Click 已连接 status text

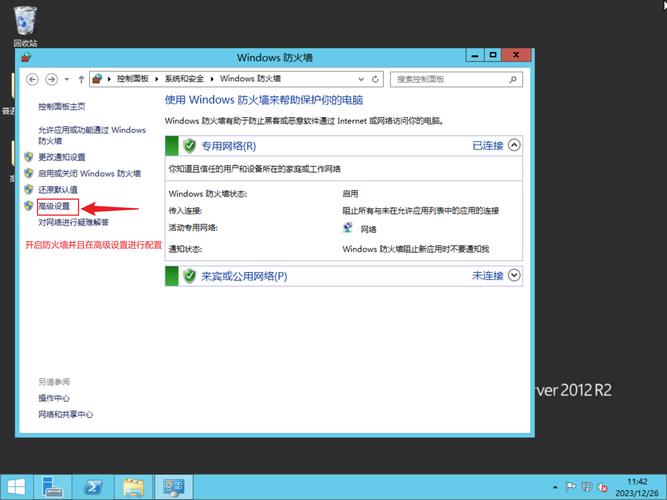tap(487, 146)
